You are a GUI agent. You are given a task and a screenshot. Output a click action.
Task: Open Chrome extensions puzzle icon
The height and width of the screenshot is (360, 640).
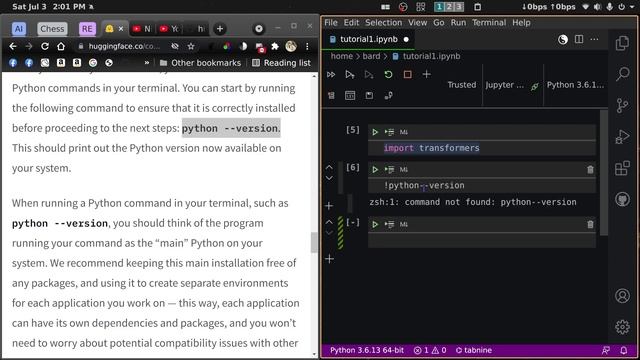[275, 47]
